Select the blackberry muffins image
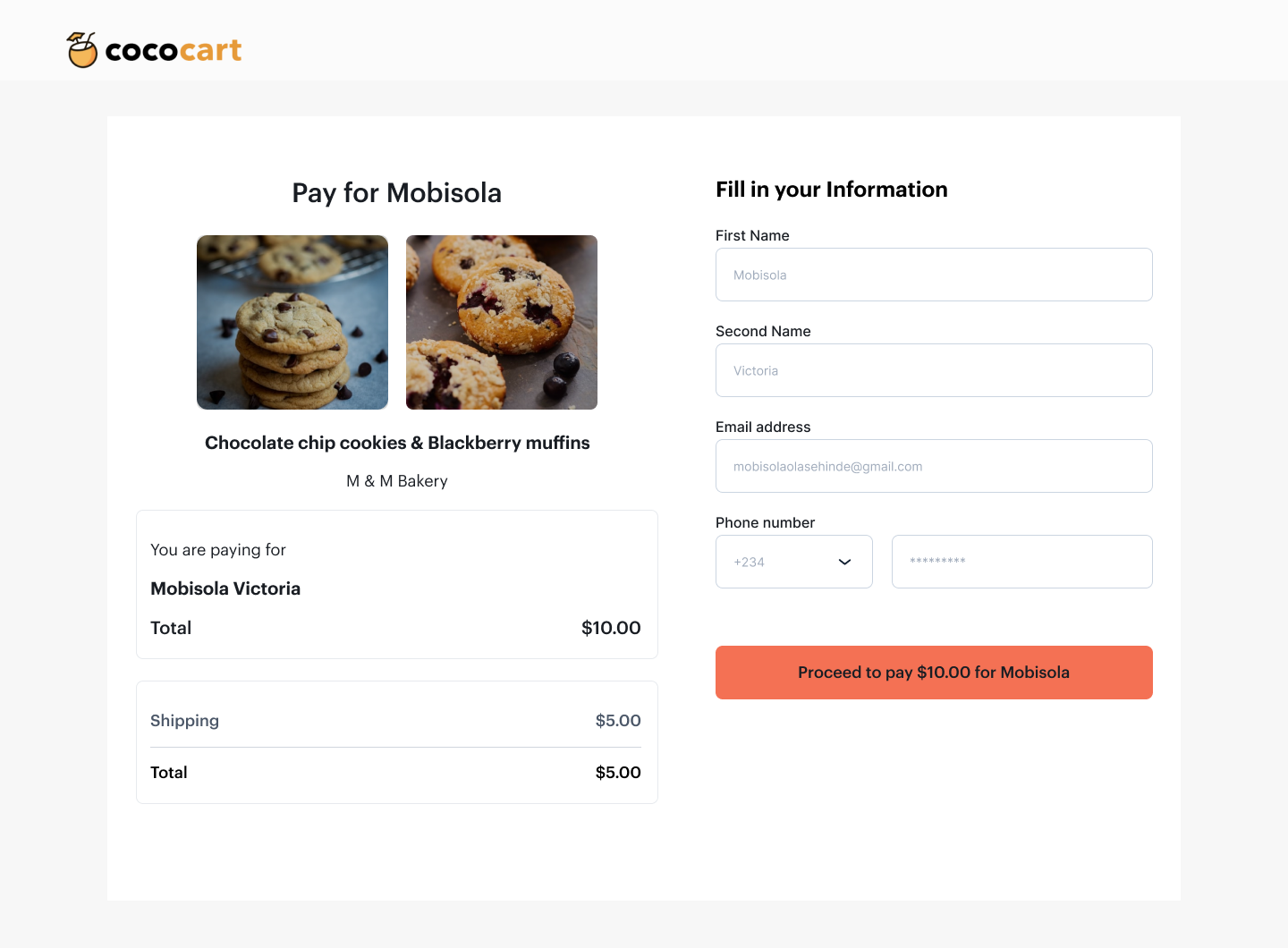 pyautogui.click(x=501, y=322)
